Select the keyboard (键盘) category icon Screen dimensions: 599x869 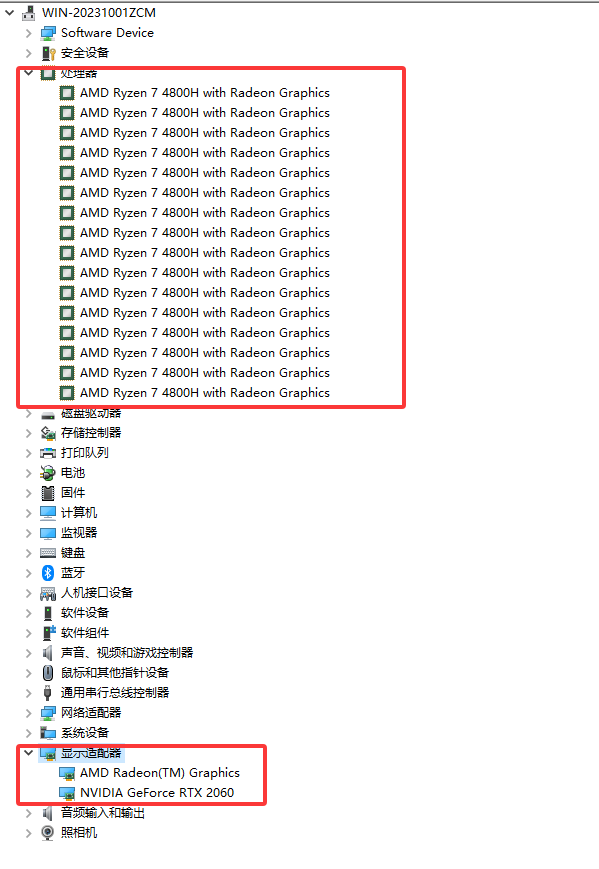click(48, 553)
